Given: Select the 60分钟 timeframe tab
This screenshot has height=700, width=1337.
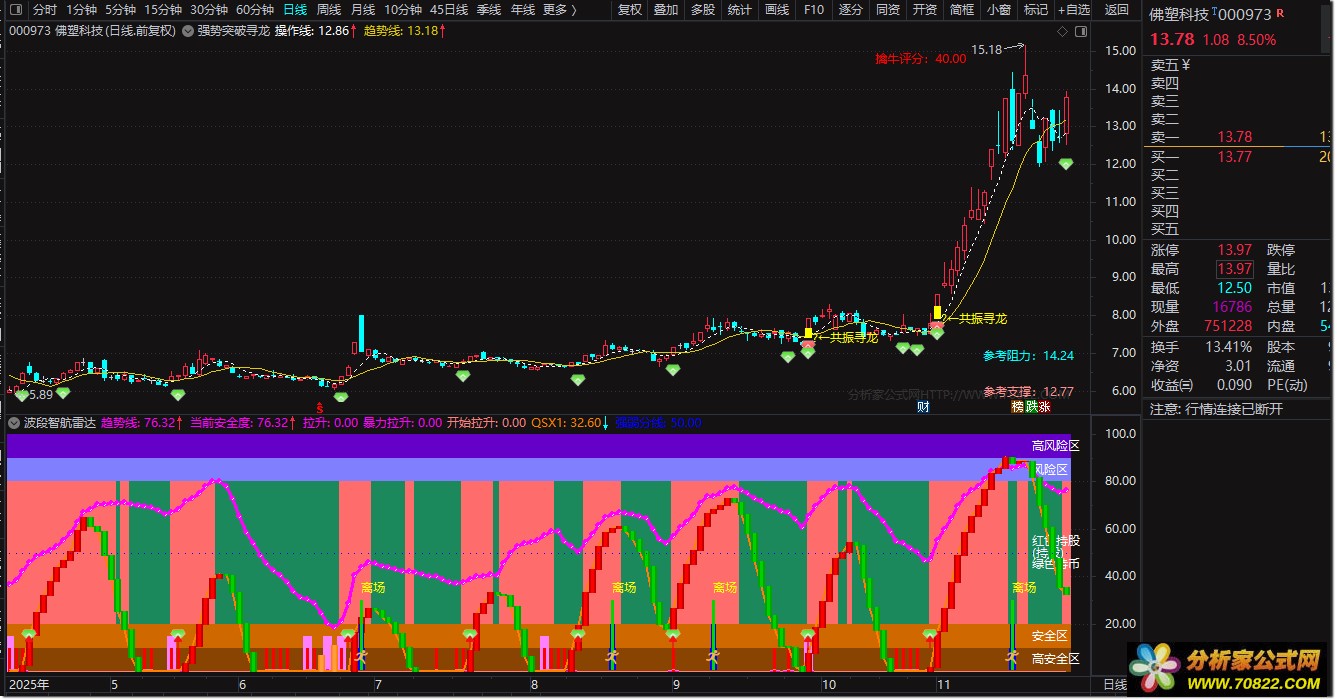Looking at the screenshot, I should click(x=255, y=10).
